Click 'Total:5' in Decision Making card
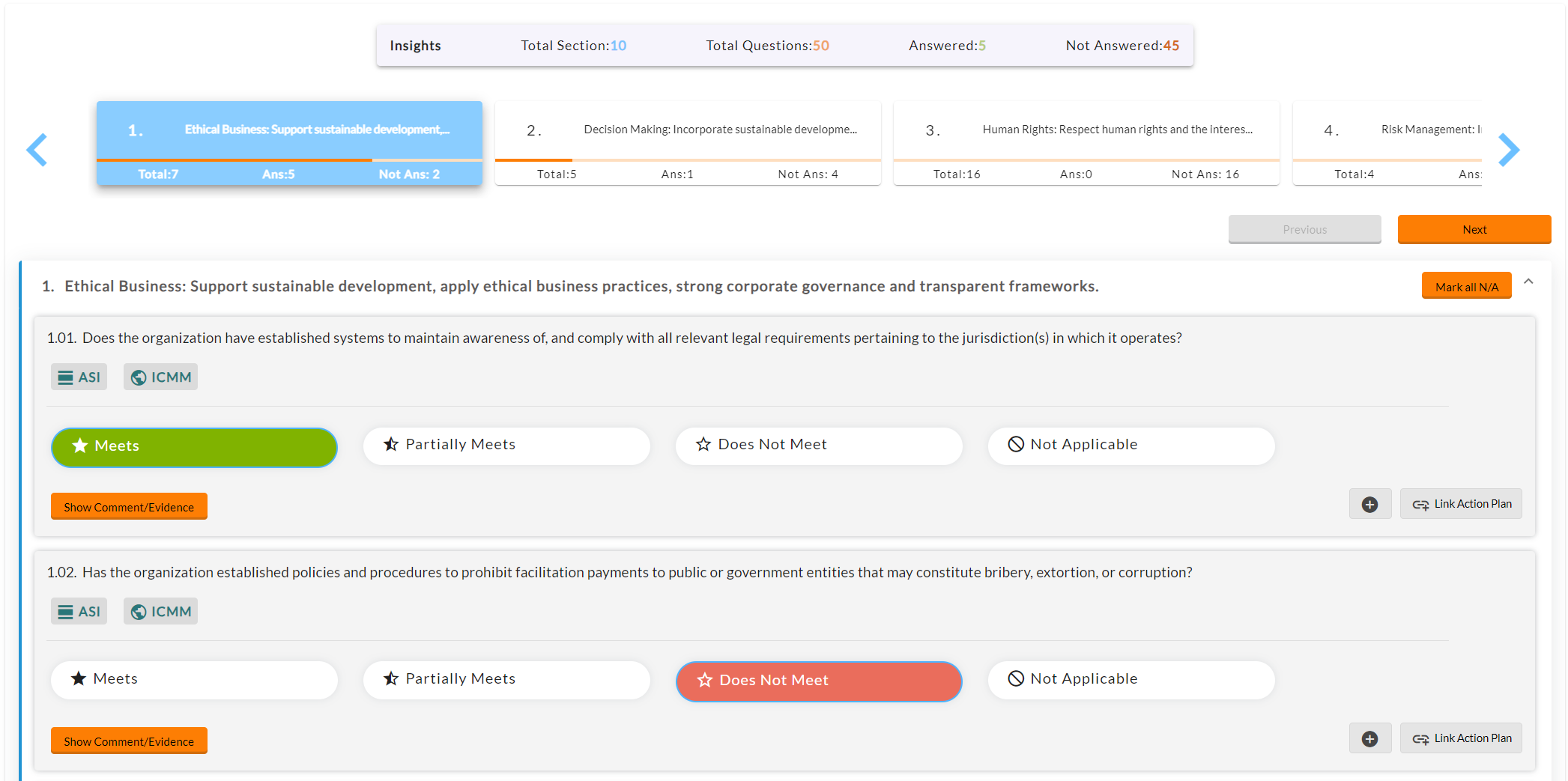The height and width of the screenshot is (781, 1568). click(x=557, y=174)
